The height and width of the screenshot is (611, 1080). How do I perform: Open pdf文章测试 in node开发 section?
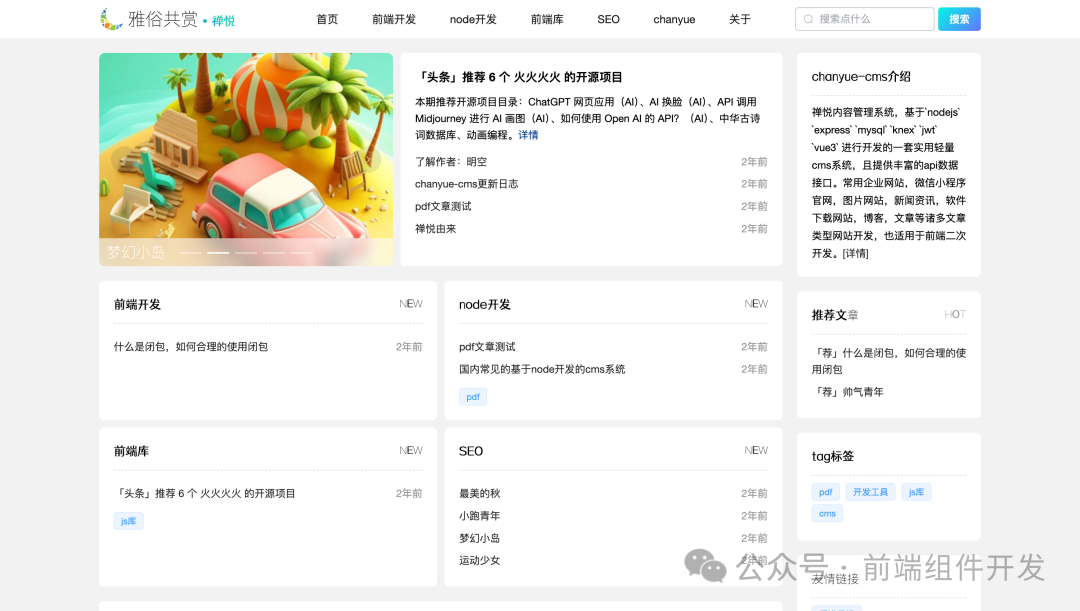click(x=487, y=346)
